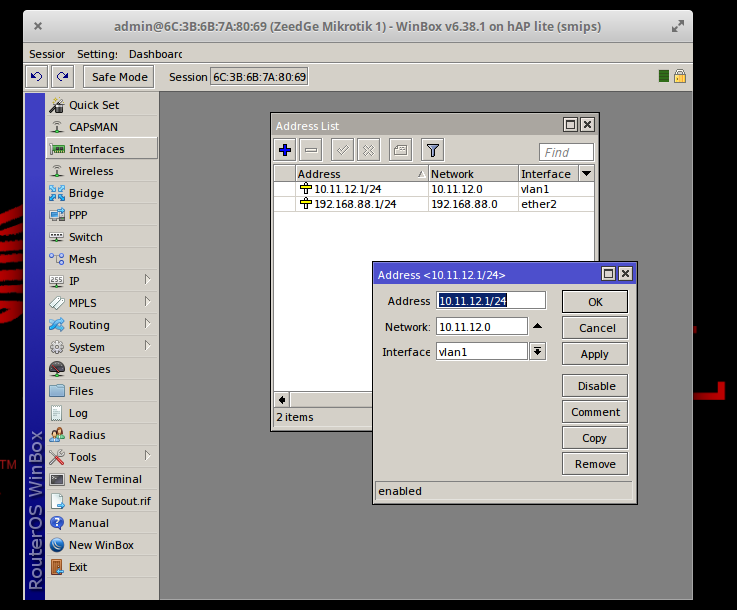This screenshot has height=610, width=737.
Task: Collapse the Network field with up triangle
Action: [x=538, y=326]
